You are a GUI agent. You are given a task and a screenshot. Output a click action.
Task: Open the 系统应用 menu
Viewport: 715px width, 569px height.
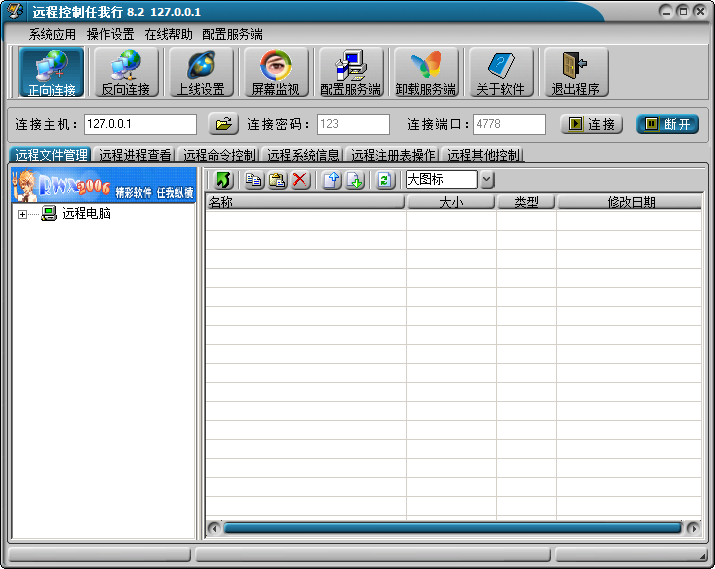point(52,34)
